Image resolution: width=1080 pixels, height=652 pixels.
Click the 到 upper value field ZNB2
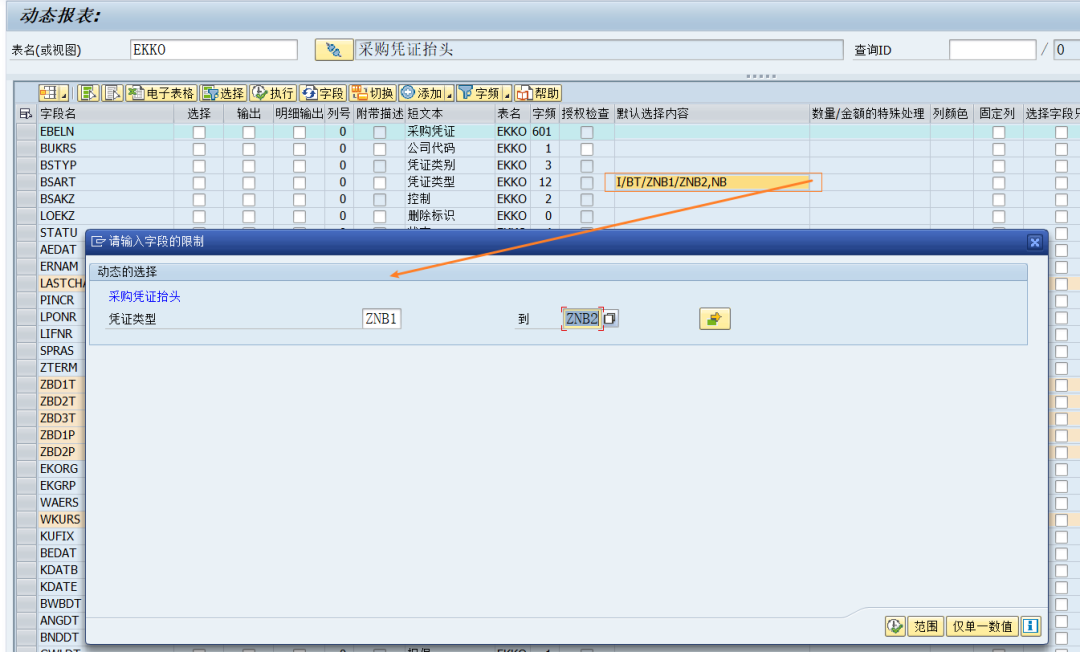coord(582,319)
